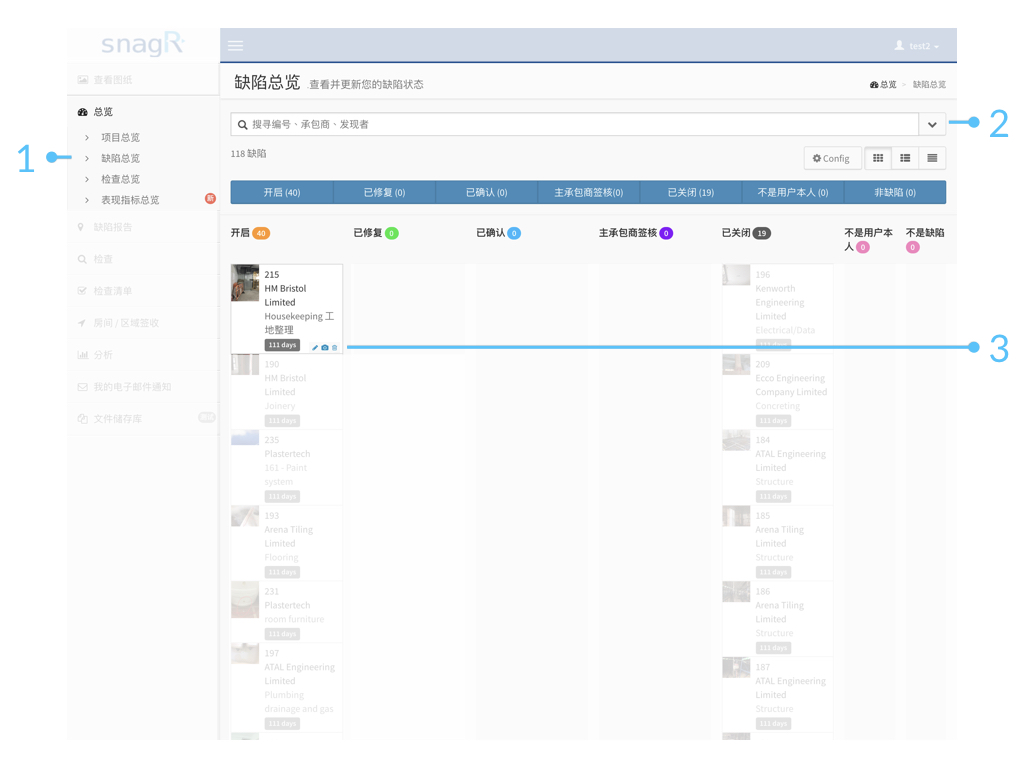Click the 检查清单 checkbox icon
Viewport: 1024px width, 768px height.
[82, 291]
